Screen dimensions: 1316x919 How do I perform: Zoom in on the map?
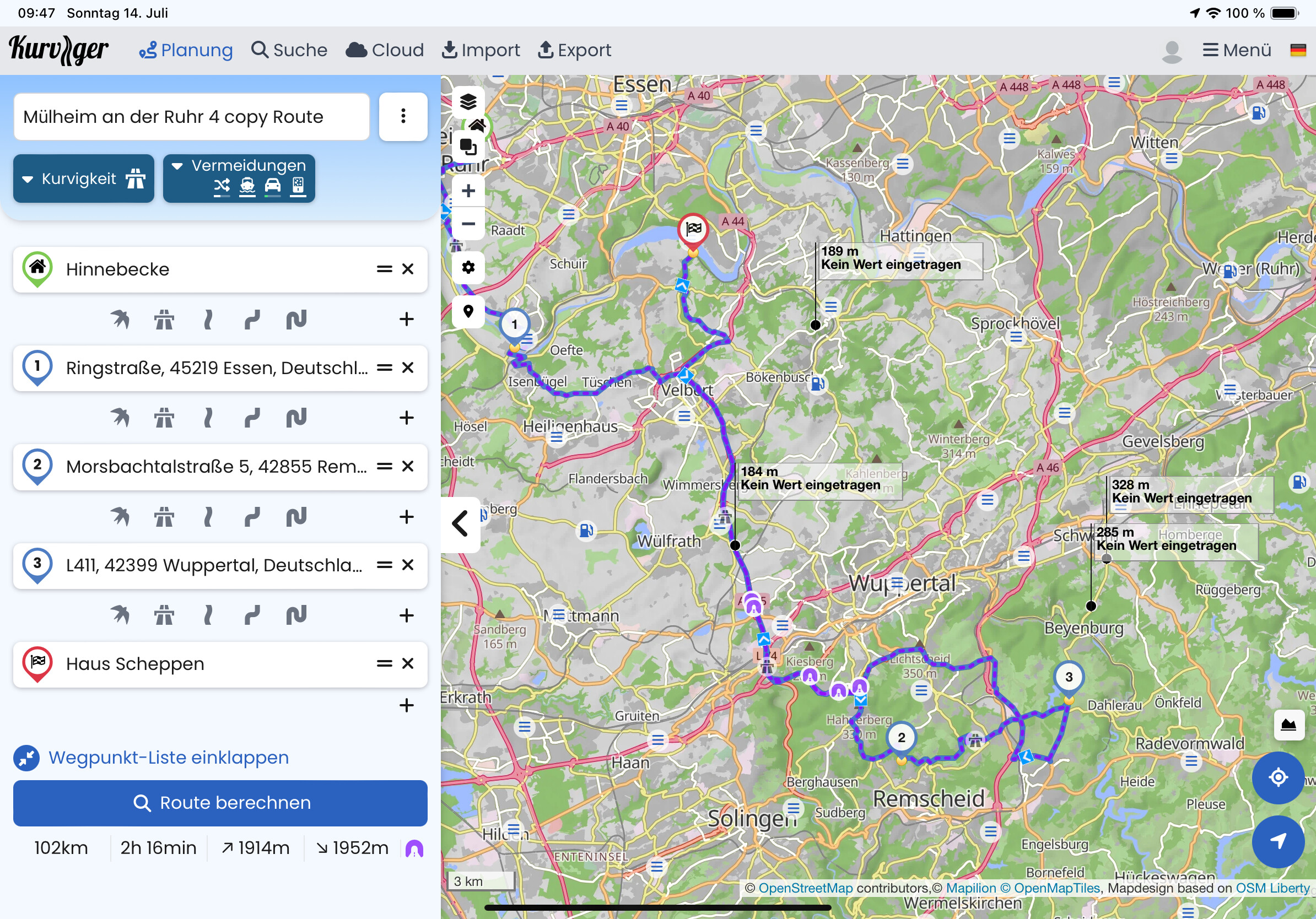(x=468, y=191)
